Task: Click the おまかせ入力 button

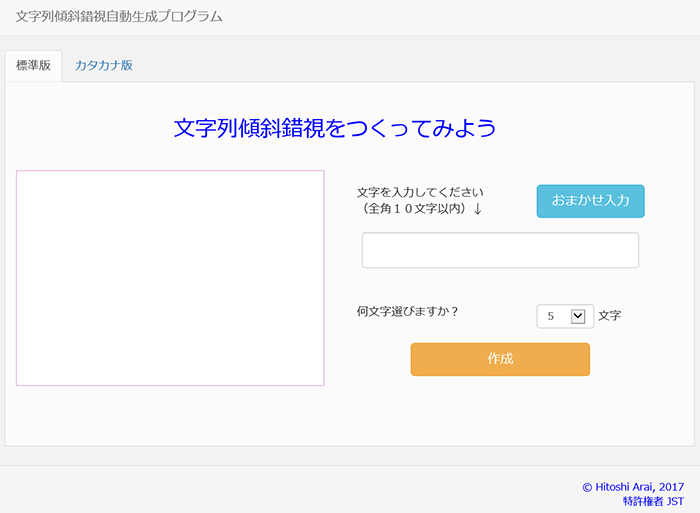Action: point(590,201)
